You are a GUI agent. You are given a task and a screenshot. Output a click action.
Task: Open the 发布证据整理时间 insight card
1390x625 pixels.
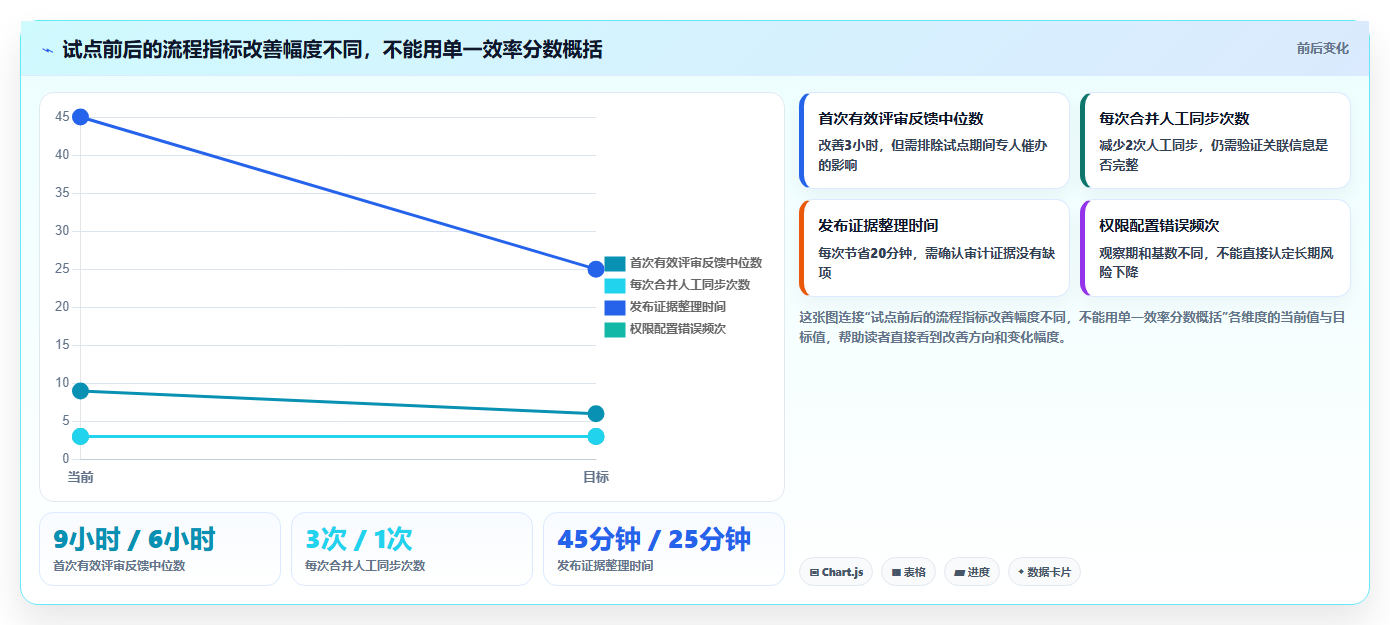pyautogui.click(x=934, y=248)
